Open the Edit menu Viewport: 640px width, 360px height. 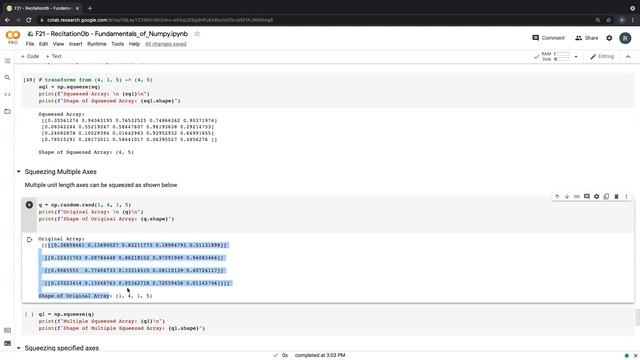[x=43, y=44]
